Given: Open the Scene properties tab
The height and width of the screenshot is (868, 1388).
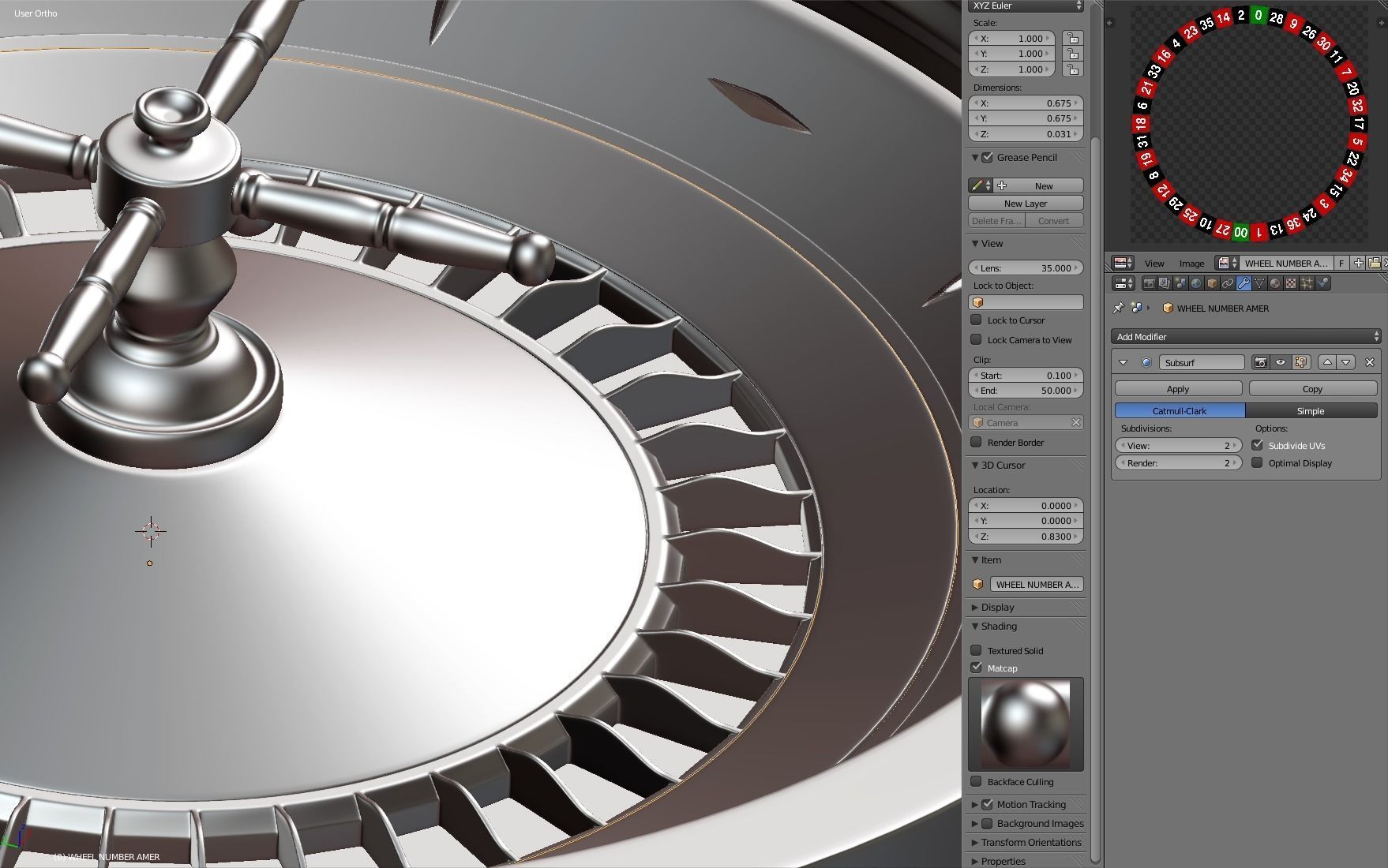Looking at the screenshot, I should [1180, 283].
